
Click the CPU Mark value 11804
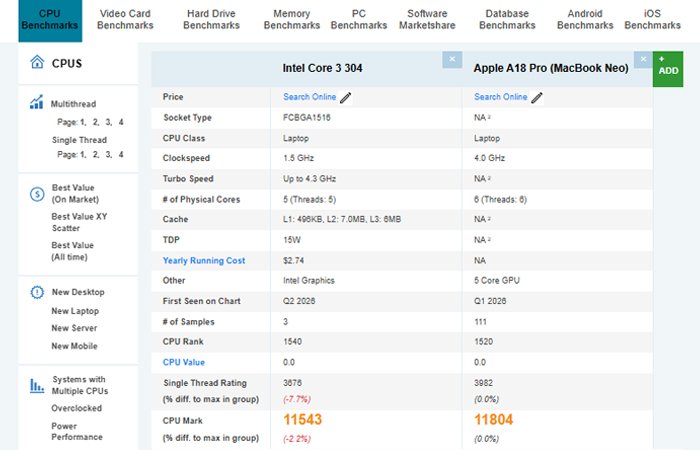pos(494,420)
